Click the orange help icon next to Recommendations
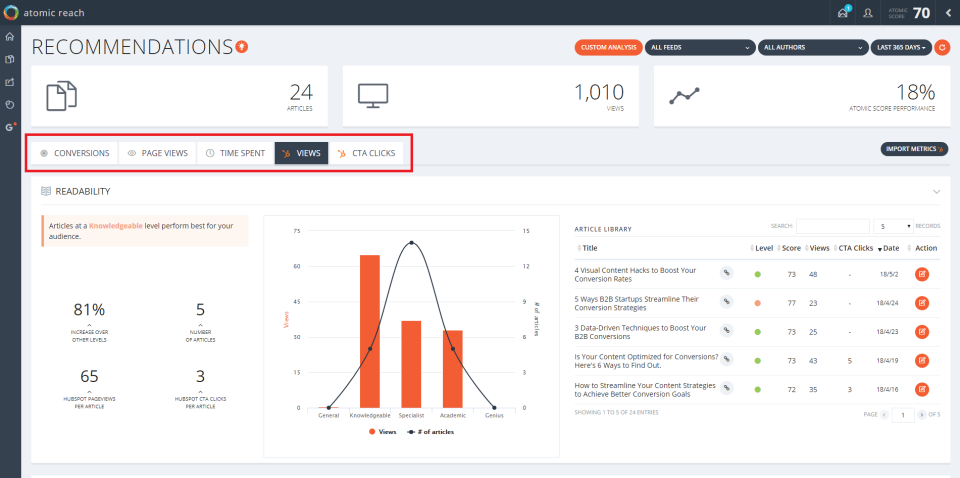The height and width of the screenshot is (478, 960). [x=242, y=47]
